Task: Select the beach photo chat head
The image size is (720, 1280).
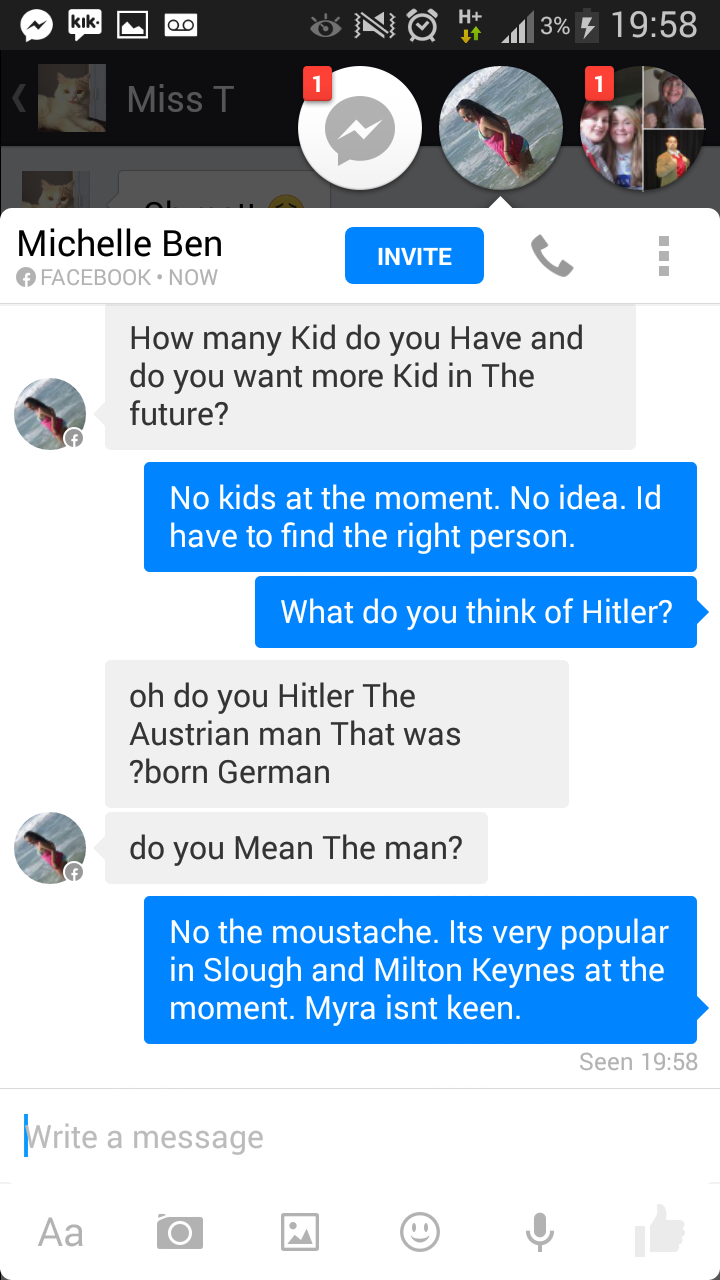Action: (500, 128)
